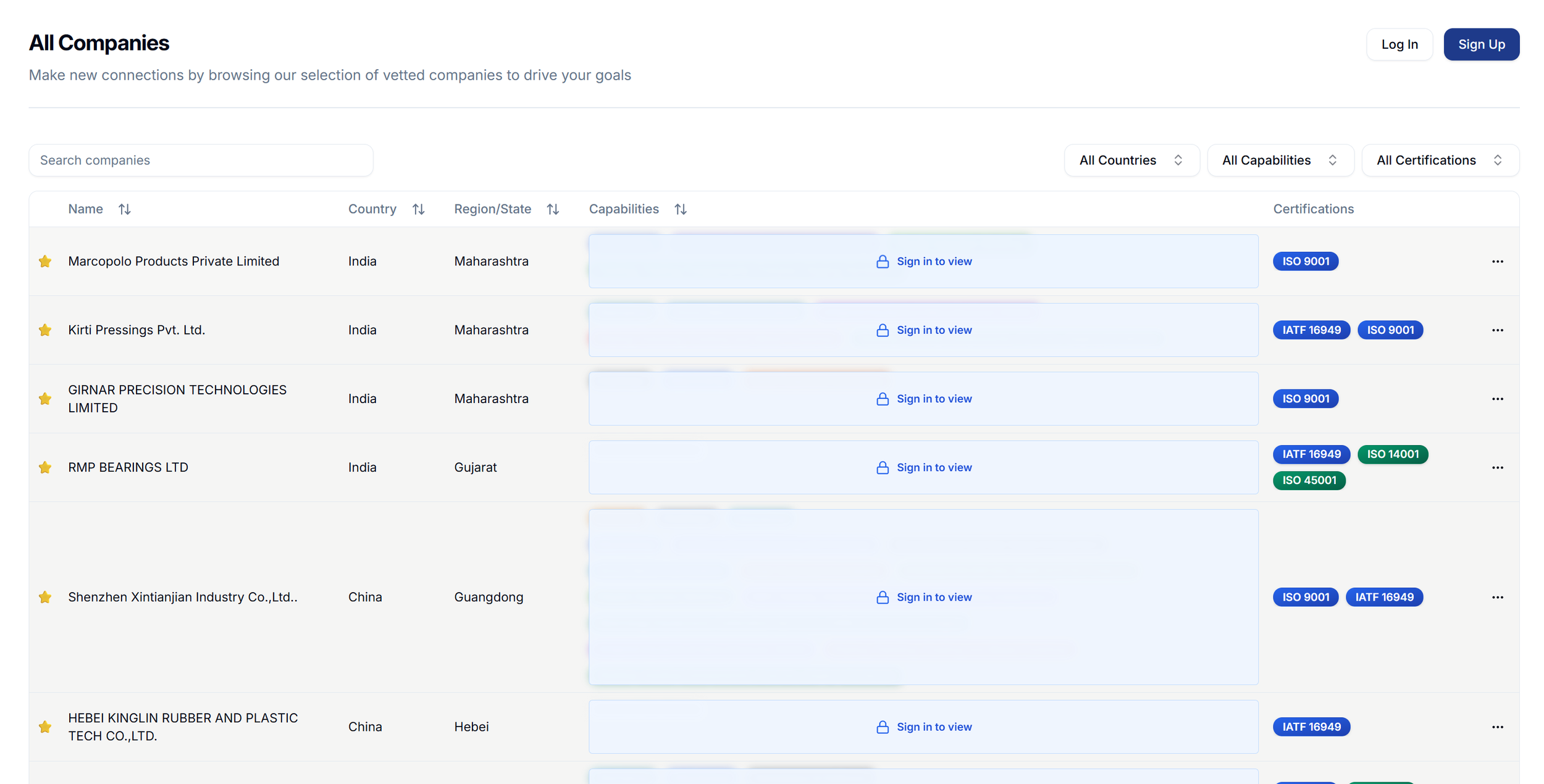
Task: Click lock icon in RMP BEARINGS capabilities
Action: click(x=882, y=467)
